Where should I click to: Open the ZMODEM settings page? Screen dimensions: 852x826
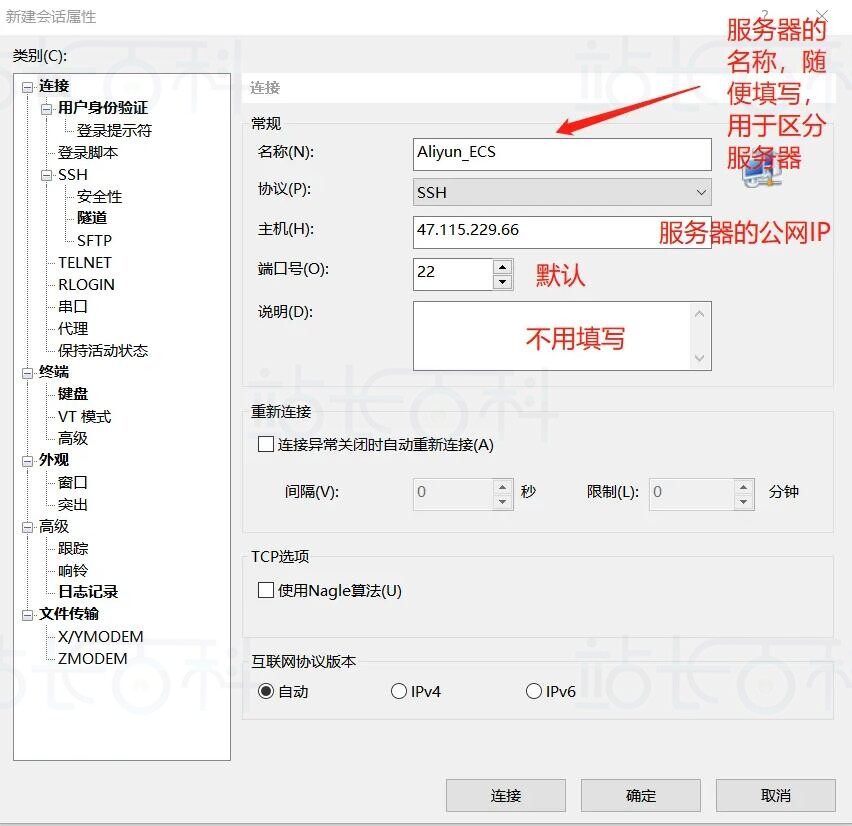[x=92, y=659]
